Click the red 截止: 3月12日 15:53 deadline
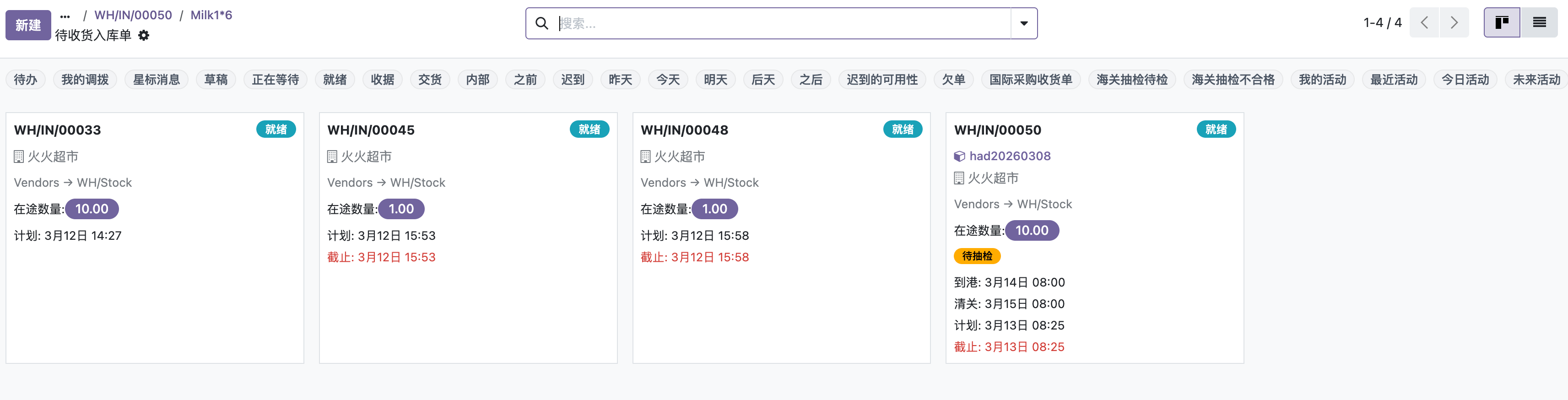1568x400 pixels. point(382,258)
